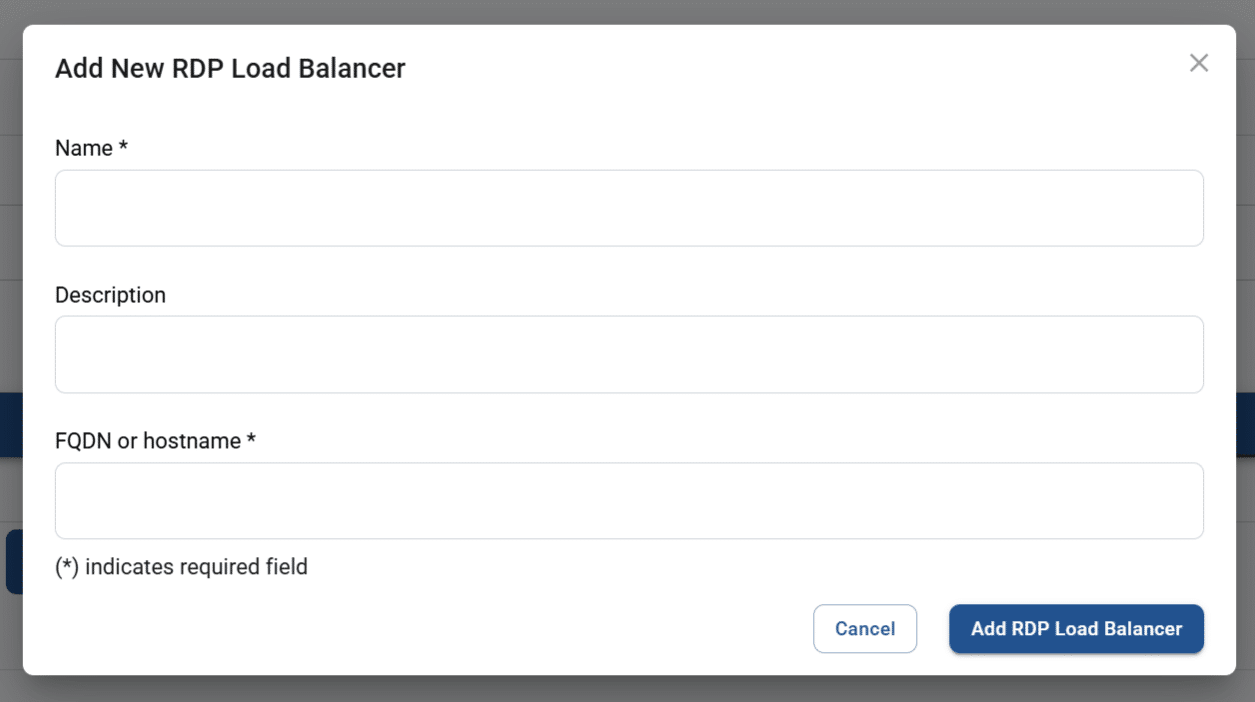This screenshot has width=1255, height=702.
Task: Click the asterisk next to Name
Action: coord(121,143)
